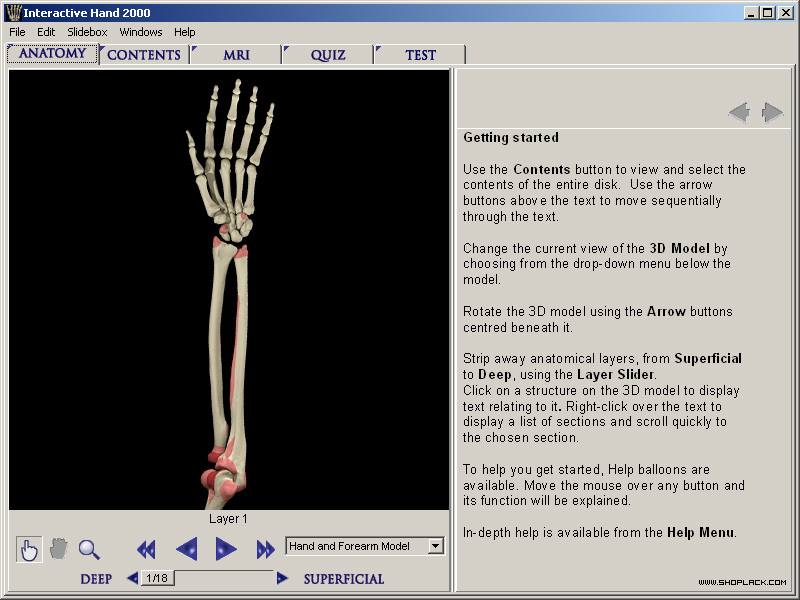Open the Help menu
Viewport: 800px width, 600px height.
[x=185, y=32]
